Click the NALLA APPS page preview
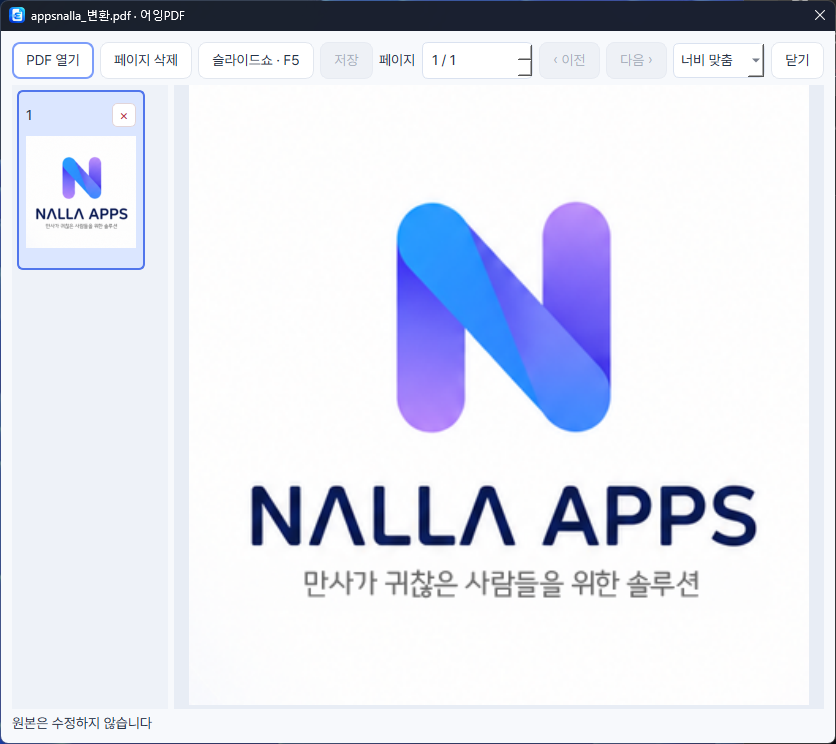Viewport: 836px width, 744px height. 499,395
